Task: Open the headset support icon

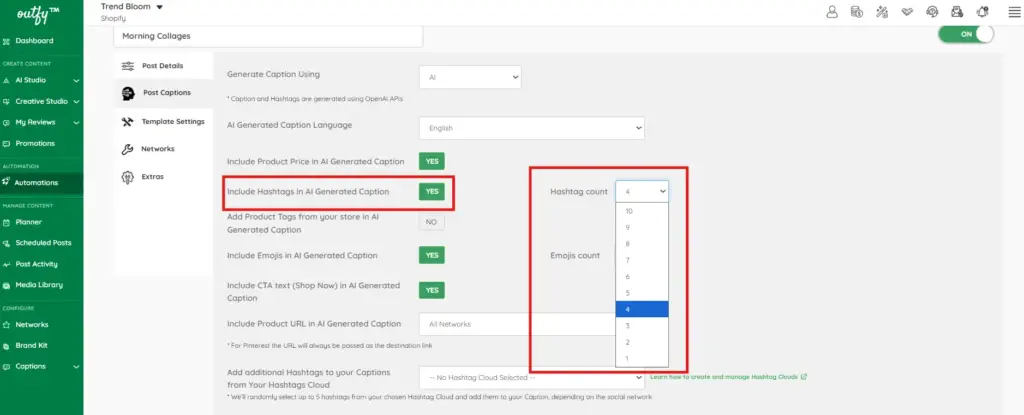Action: [x=932, y=11]
